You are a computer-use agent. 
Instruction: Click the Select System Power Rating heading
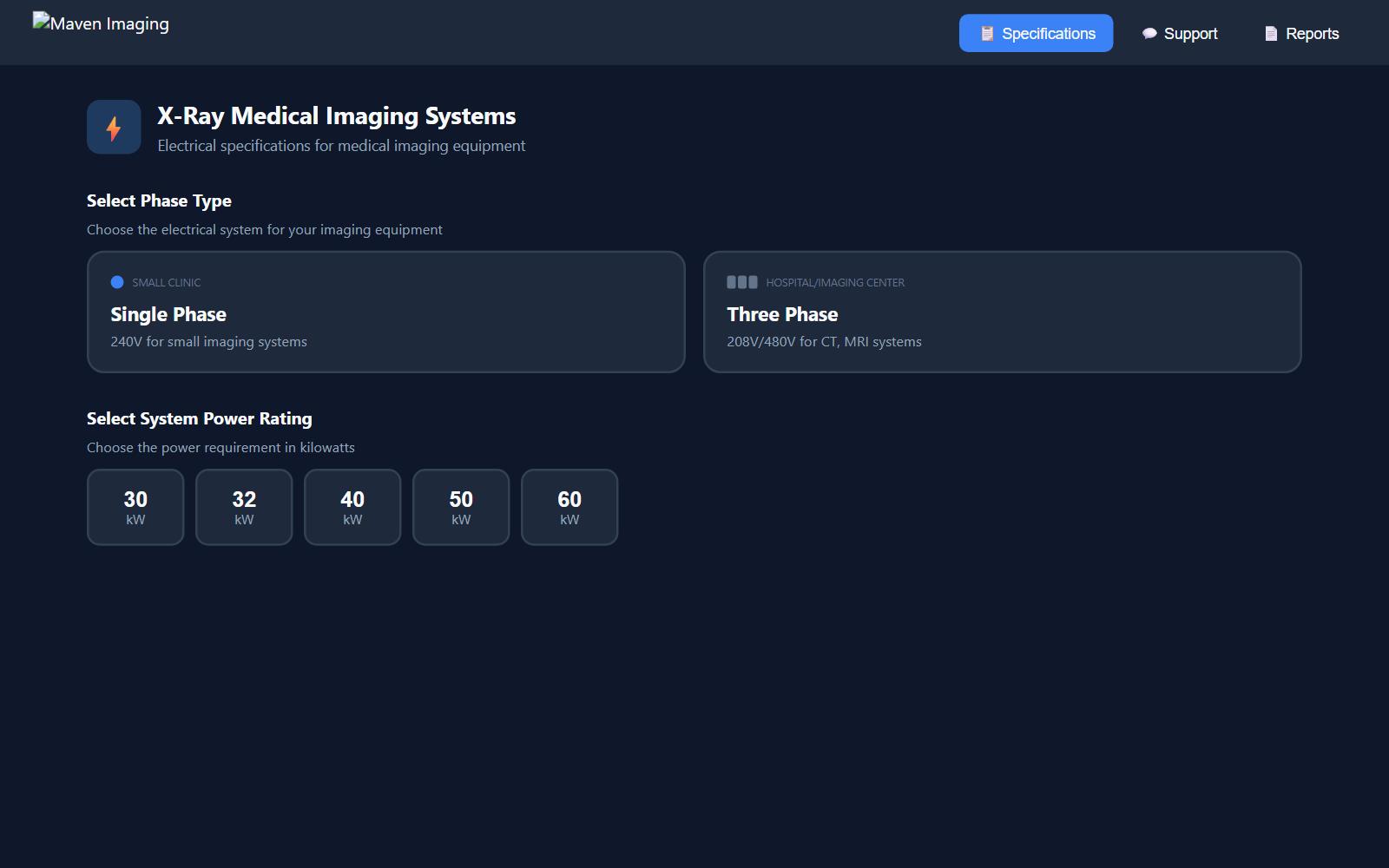(x=199, y=418)
